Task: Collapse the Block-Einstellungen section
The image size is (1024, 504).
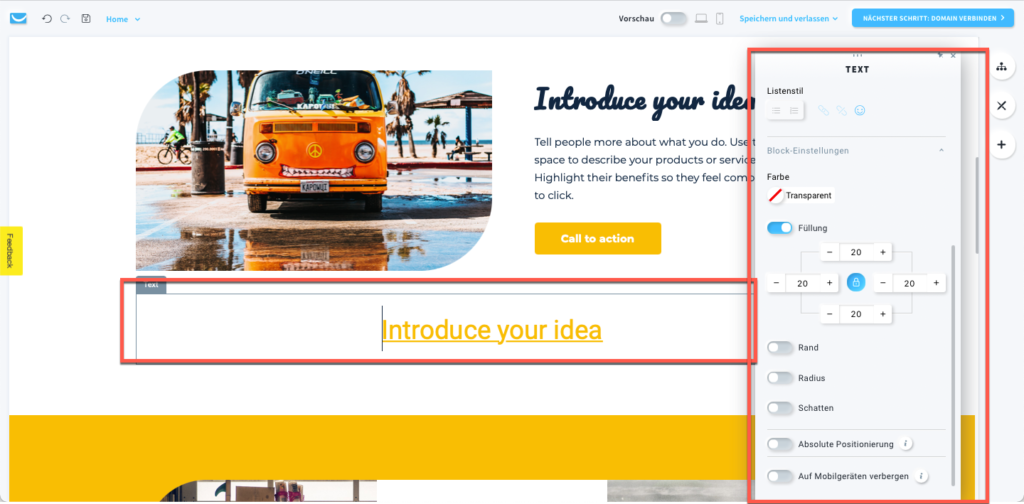Action: [x=941, y=151]
